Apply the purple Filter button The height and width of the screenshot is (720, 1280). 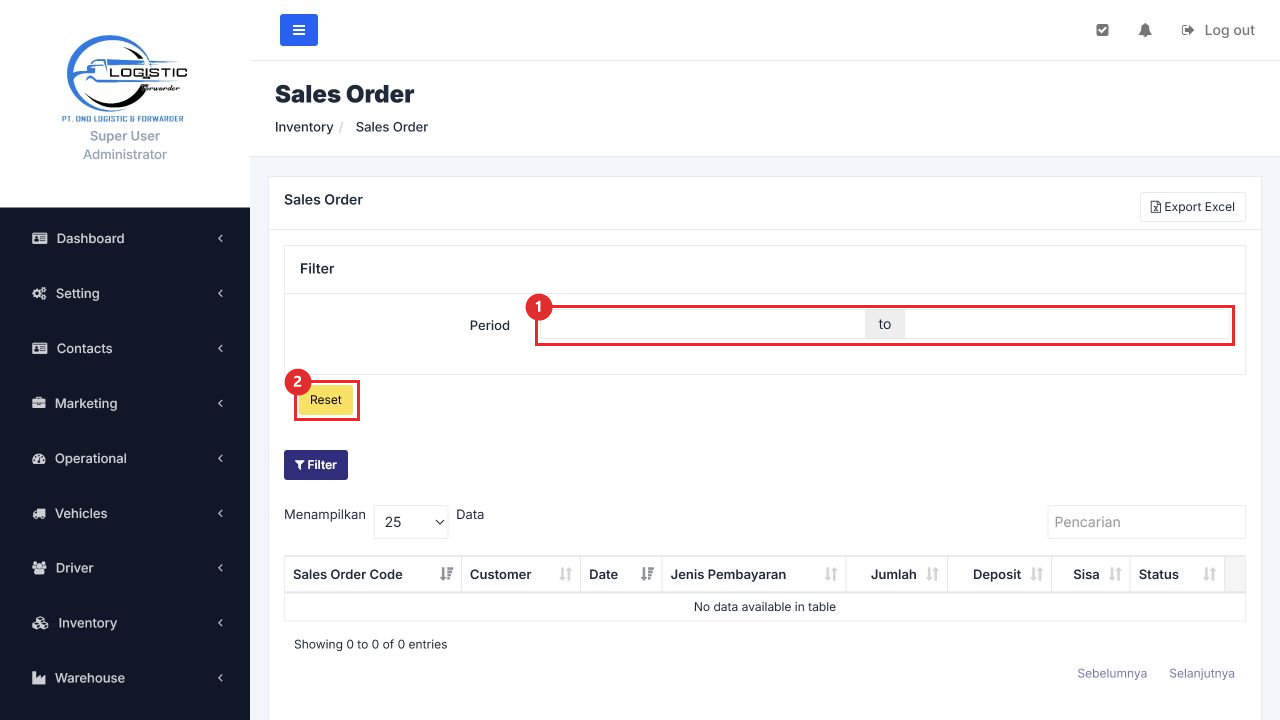[316, 465]
